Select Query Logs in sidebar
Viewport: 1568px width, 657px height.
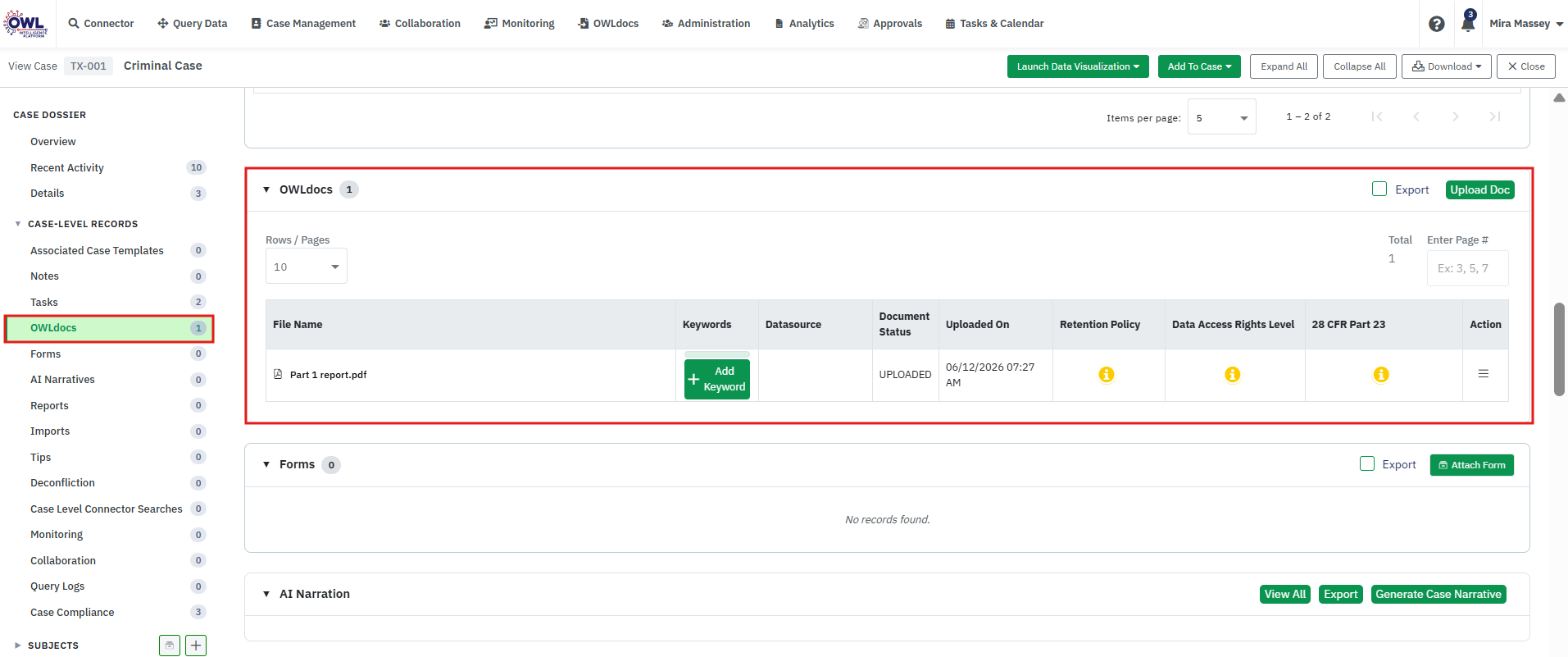(57, 586)
